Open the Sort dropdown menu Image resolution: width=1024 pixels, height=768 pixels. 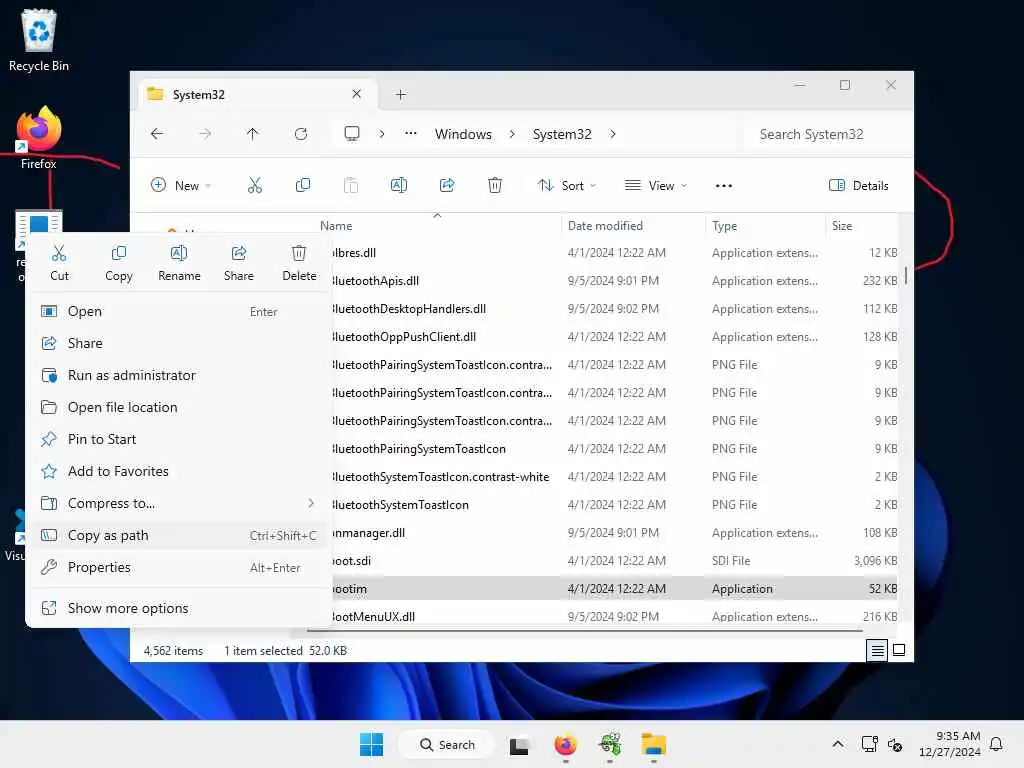pos(566,185)
